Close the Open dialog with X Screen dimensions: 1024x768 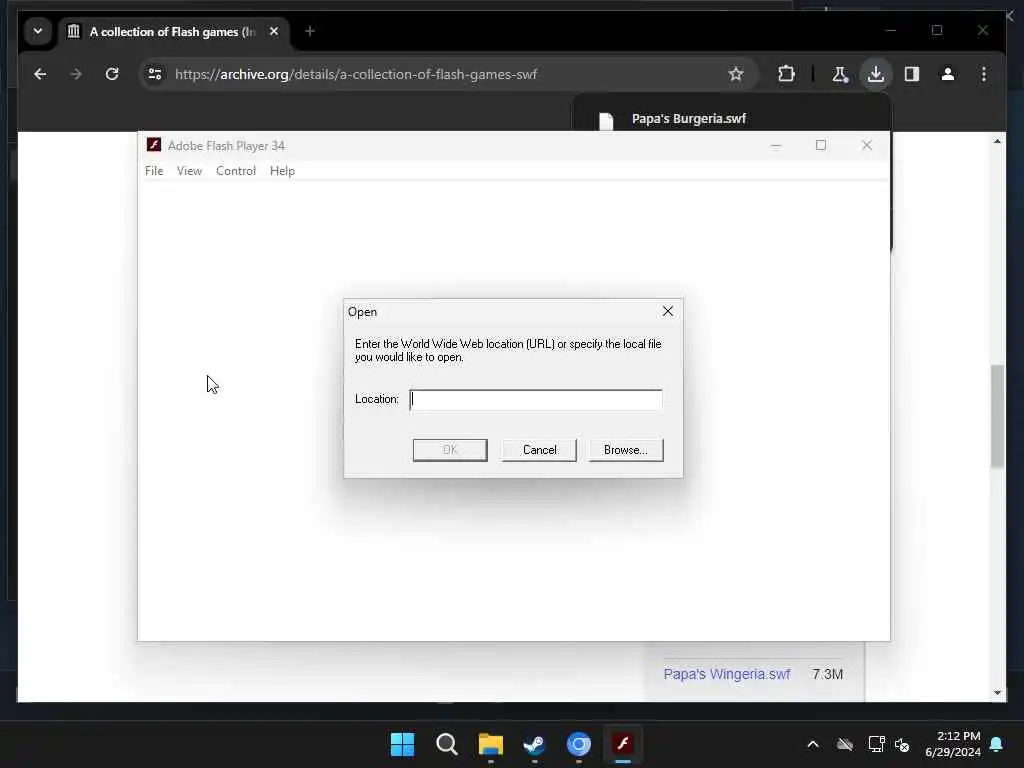667,312
